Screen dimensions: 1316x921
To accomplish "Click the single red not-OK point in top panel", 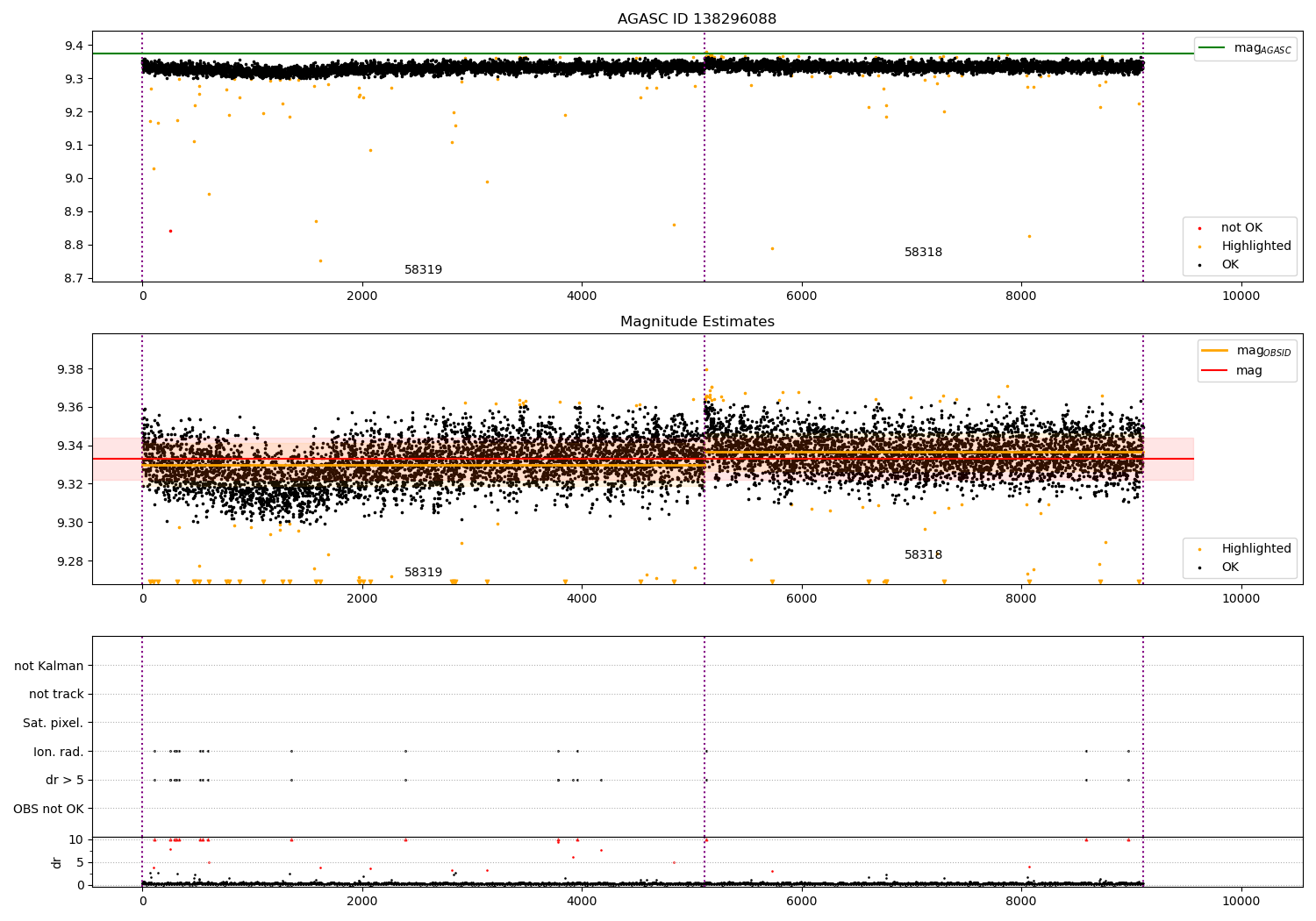I will [x=170, y=231].
